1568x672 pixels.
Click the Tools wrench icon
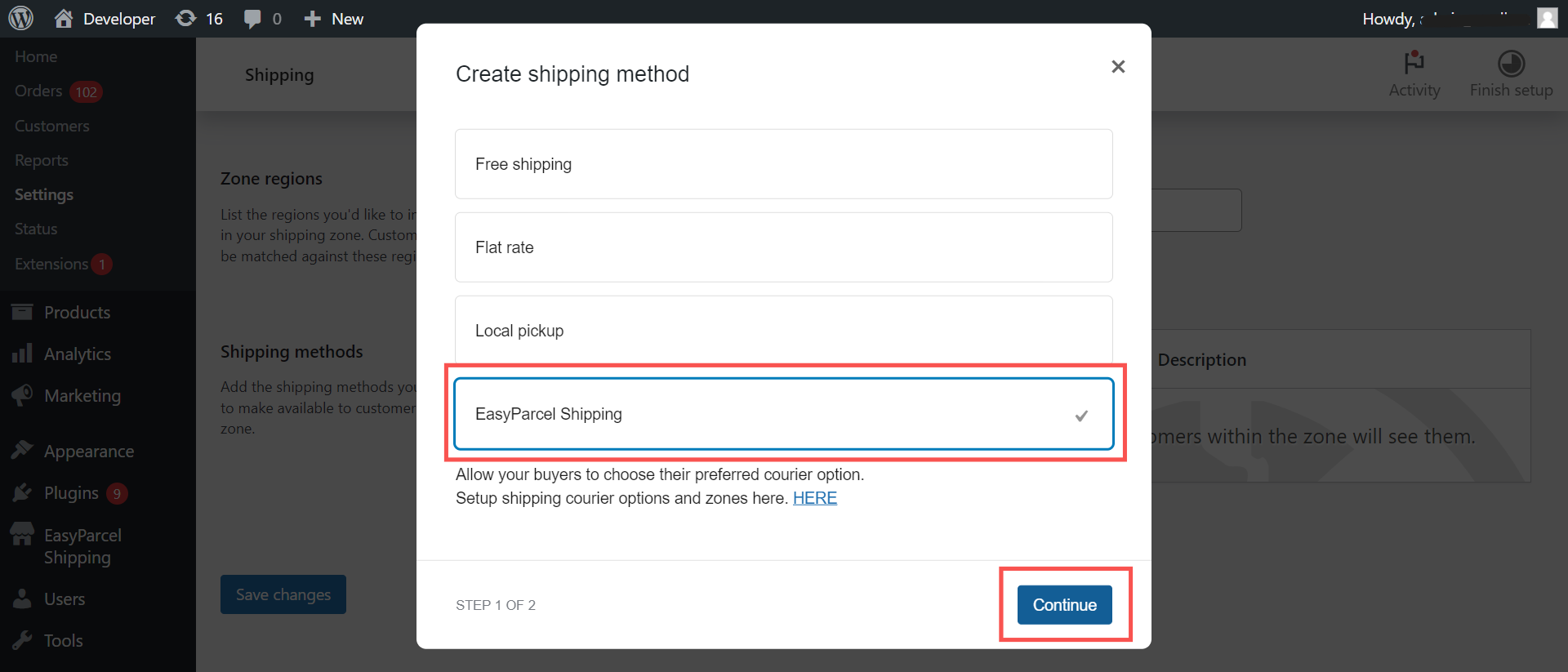[22, 640]
